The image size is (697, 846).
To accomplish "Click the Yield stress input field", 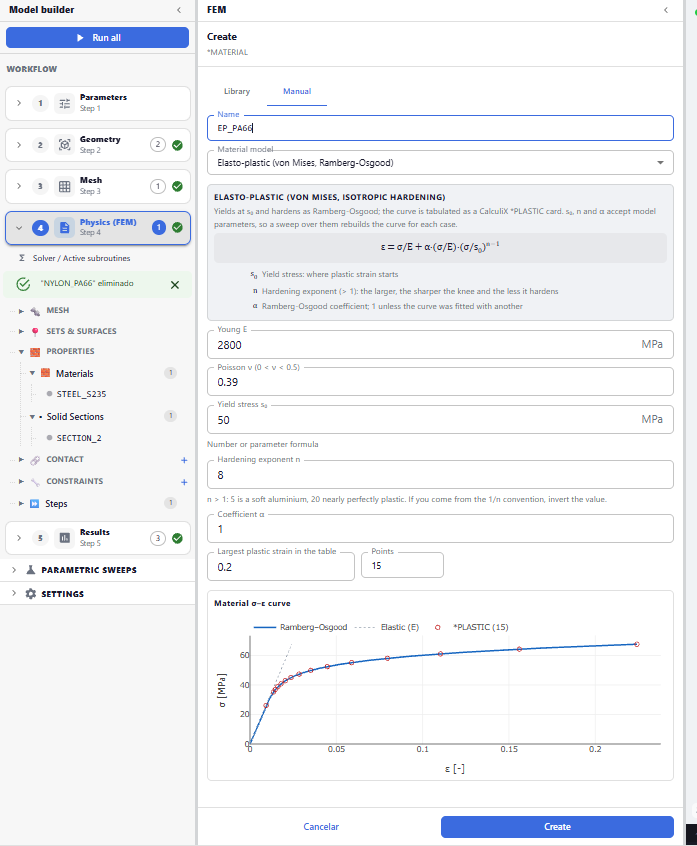I will [x=440, y=420].
